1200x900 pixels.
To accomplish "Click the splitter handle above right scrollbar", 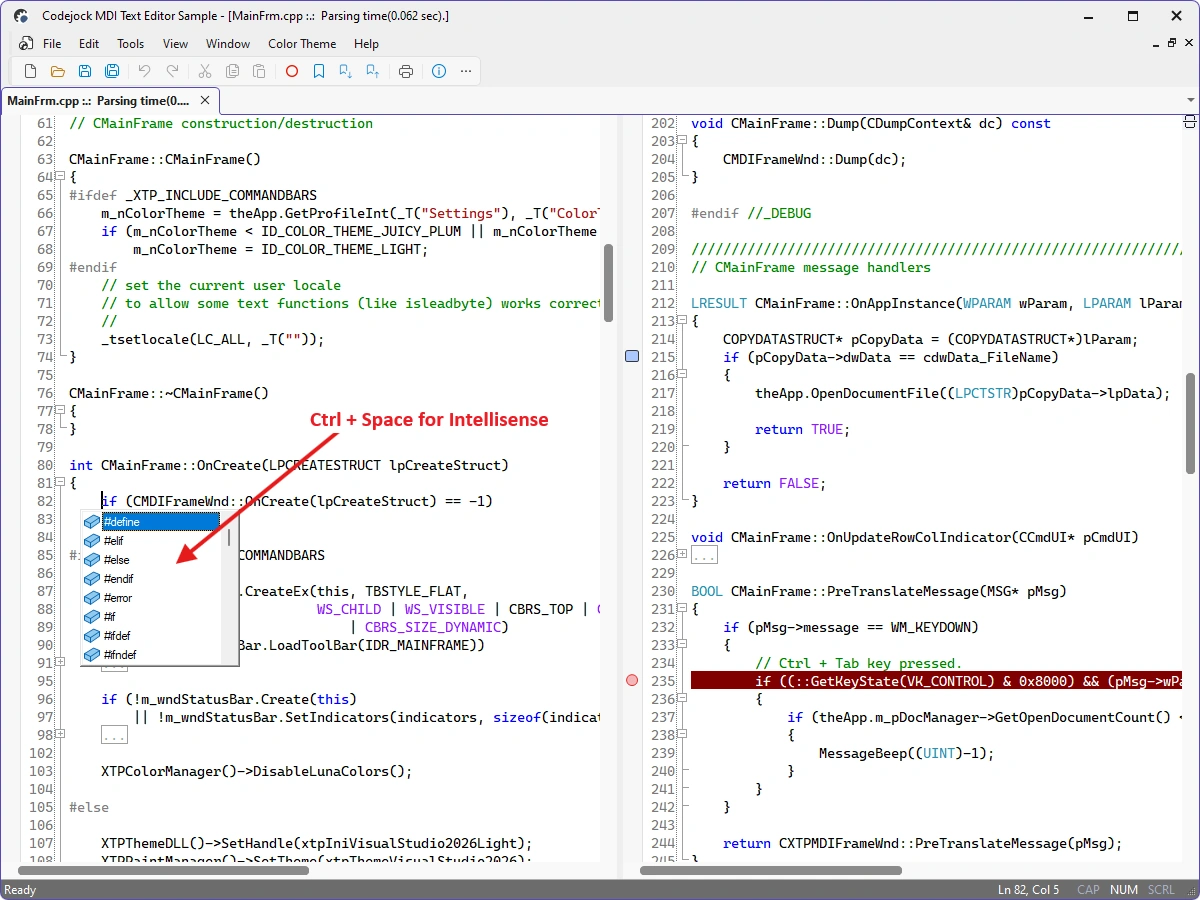I will [1190, 121].
